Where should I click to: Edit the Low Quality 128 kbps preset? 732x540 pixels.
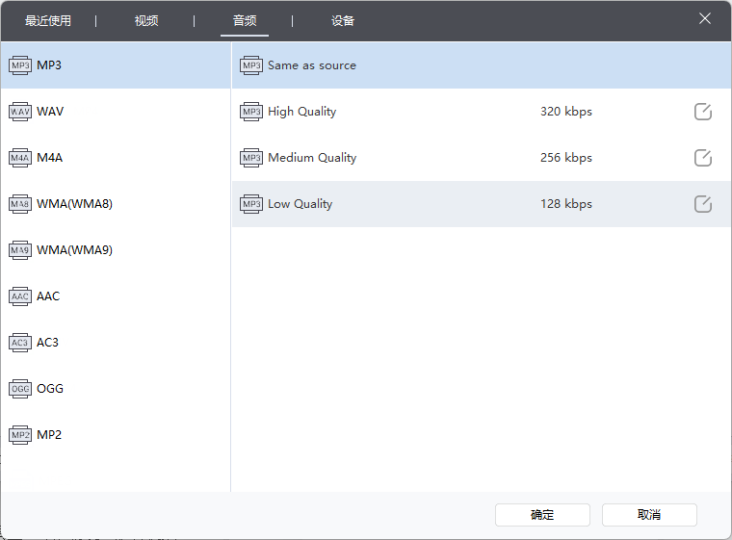pyautogui.click(x=703, y=204)
